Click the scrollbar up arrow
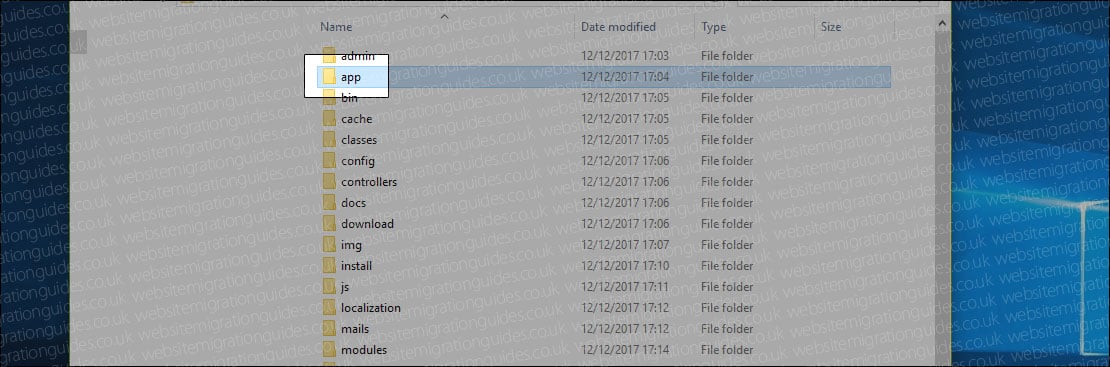 pyautogui.click(x=942, y=24)
